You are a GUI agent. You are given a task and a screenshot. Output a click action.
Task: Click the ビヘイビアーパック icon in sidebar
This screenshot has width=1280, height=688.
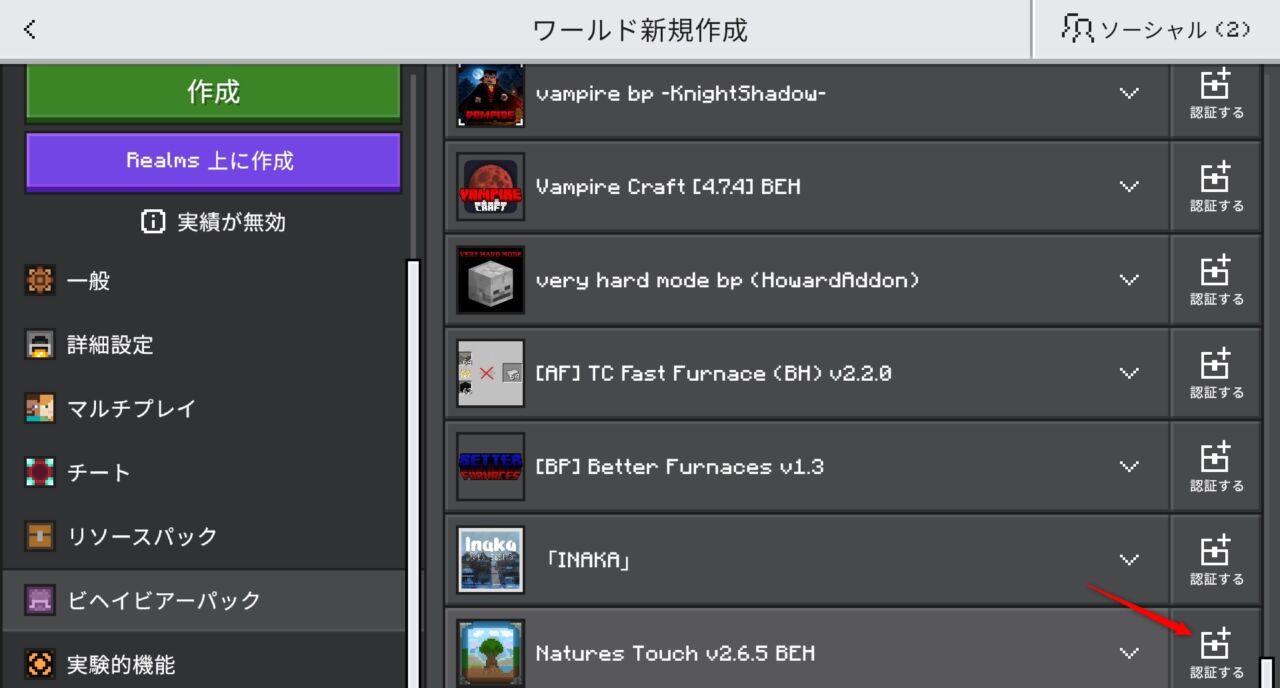coord(39,600)
